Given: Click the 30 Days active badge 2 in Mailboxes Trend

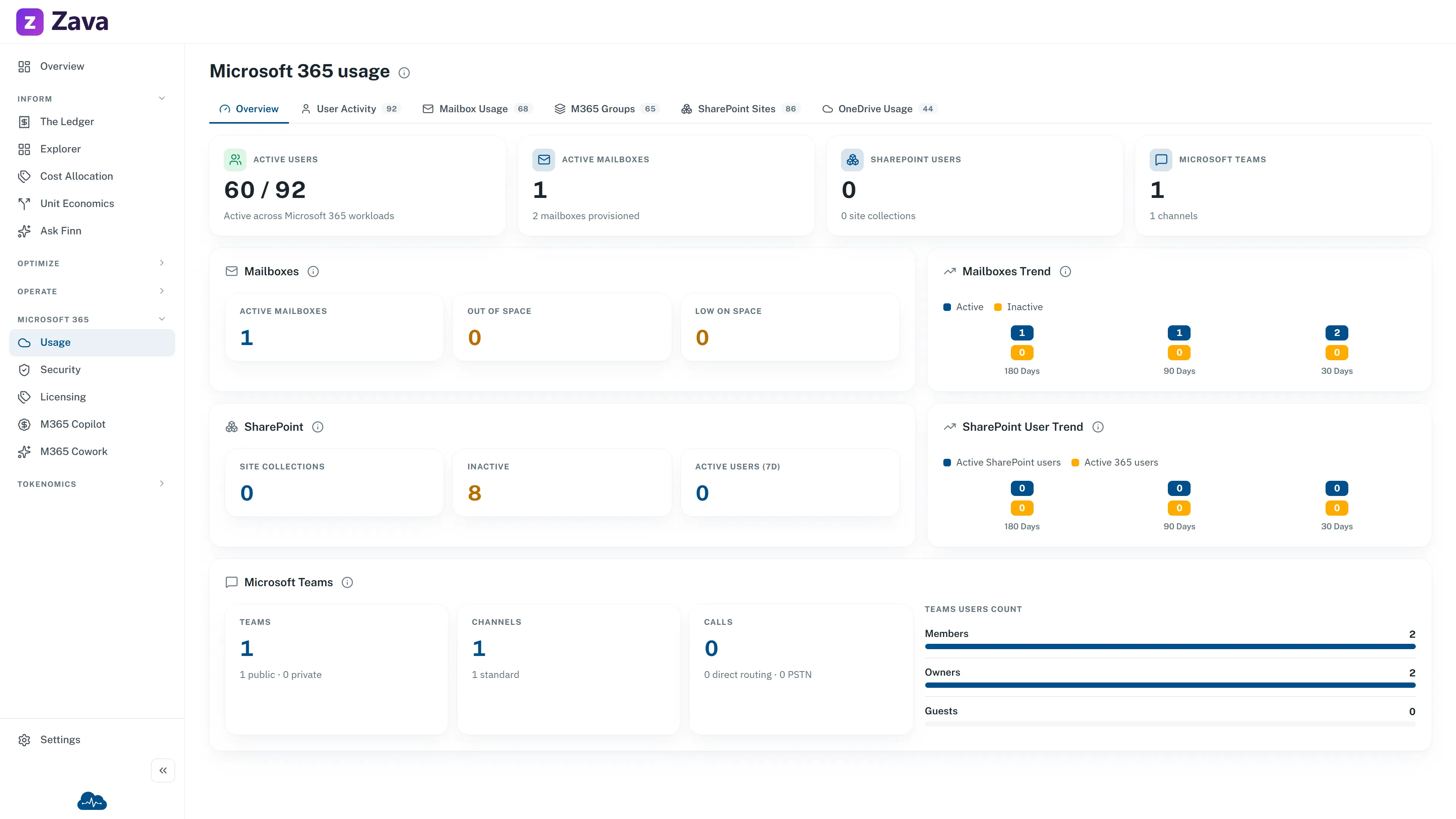Looking at the screenshot, I should (1337, 333).
